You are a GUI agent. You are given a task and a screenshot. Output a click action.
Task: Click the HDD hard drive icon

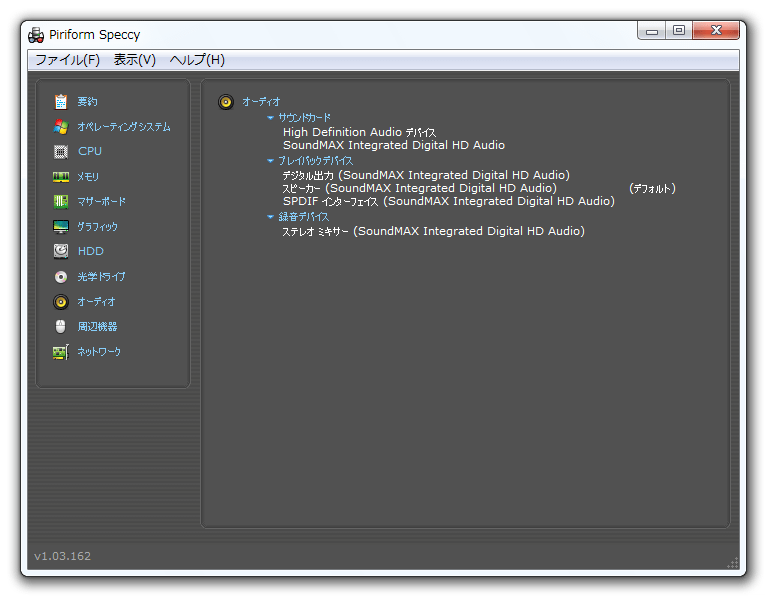pos(61,251)
